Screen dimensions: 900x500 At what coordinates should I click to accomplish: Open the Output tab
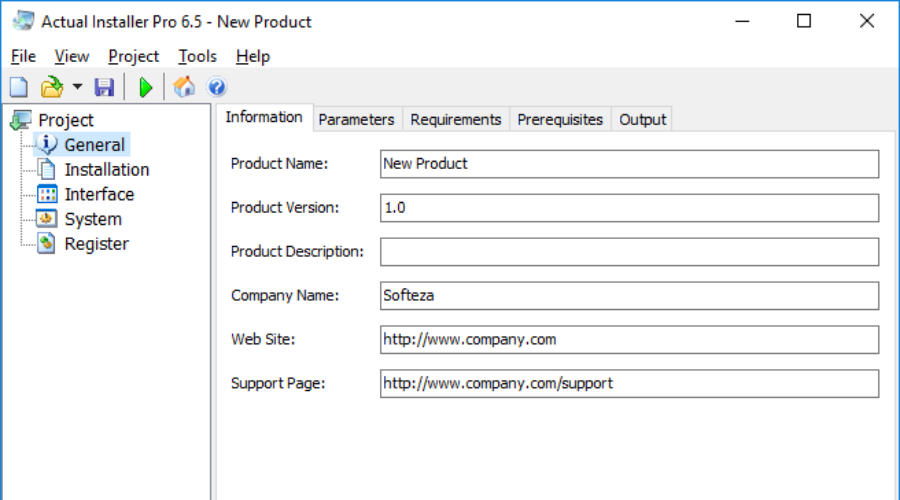pos(642,120)
